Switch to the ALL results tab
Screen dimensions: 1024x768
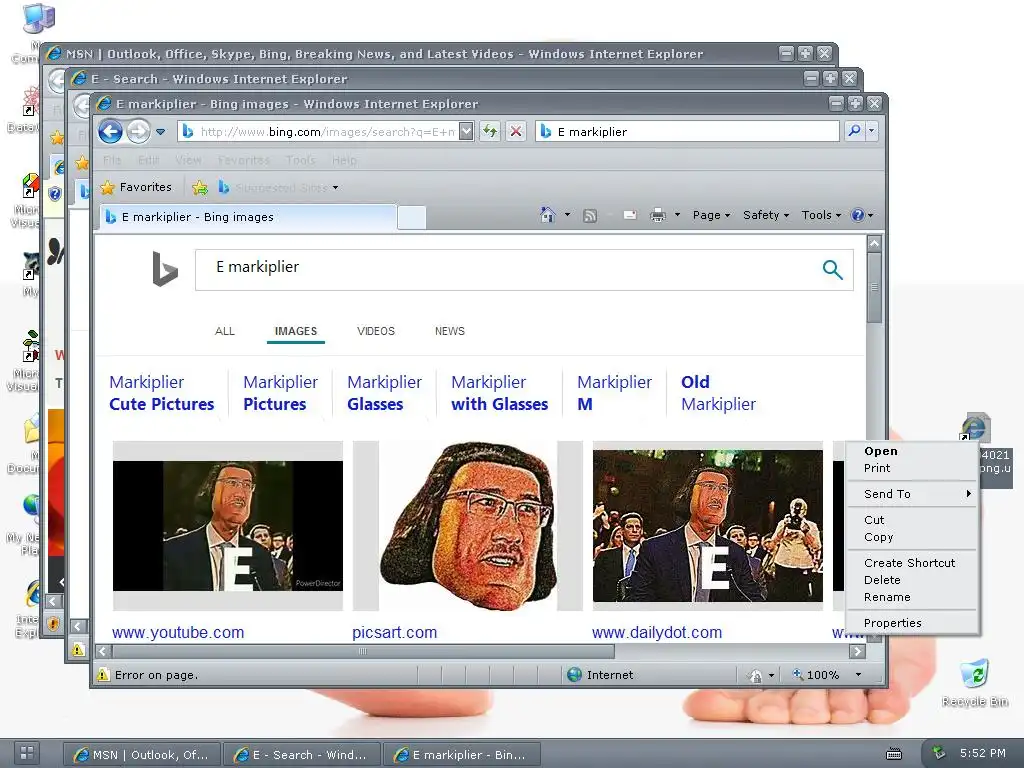click(225, 331)
